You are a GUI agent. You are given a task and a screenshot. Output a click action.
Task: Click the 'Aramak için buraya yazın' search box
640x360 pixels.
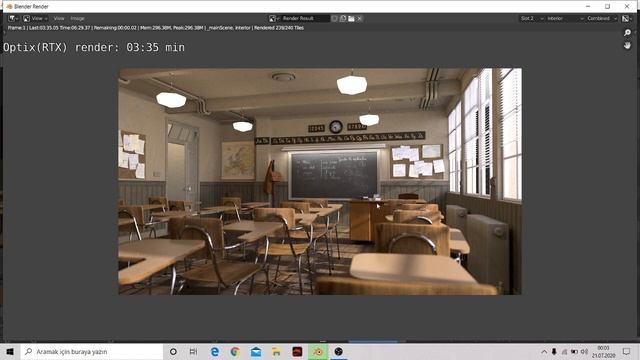tap(92, 351)
